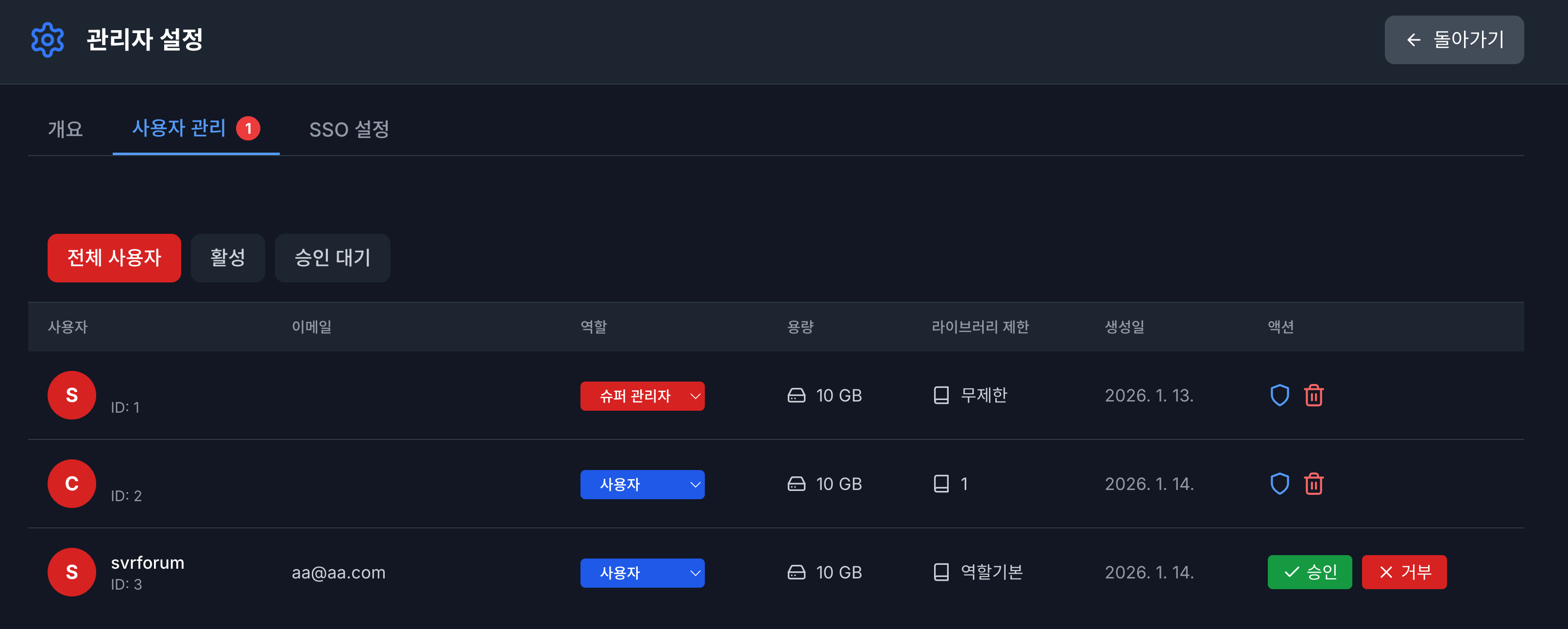
Task: Open the SSO 설정 tab
Action: [x=349, y=129]
